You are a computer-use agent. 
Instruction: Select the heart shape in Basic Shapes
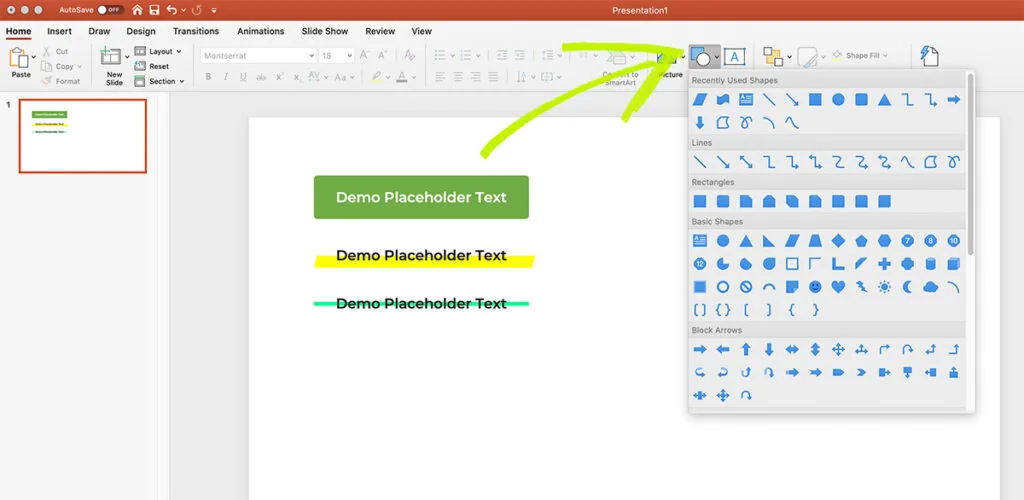tap(838, 287)
